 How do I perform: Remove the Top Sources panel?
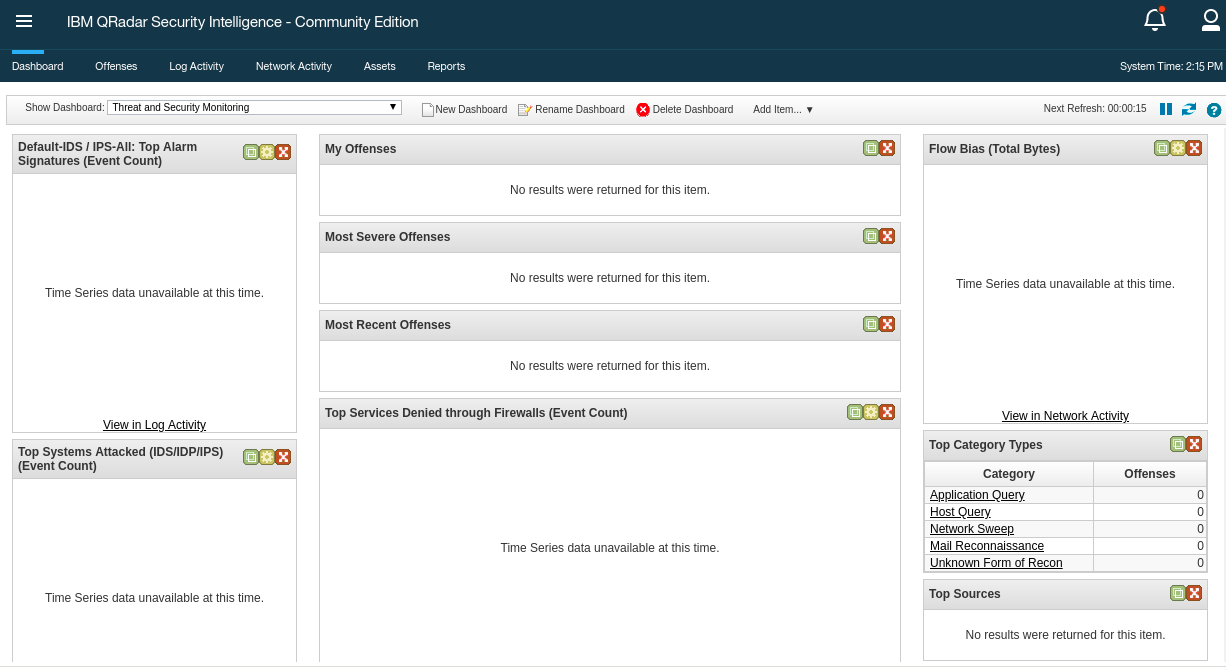1194,593
